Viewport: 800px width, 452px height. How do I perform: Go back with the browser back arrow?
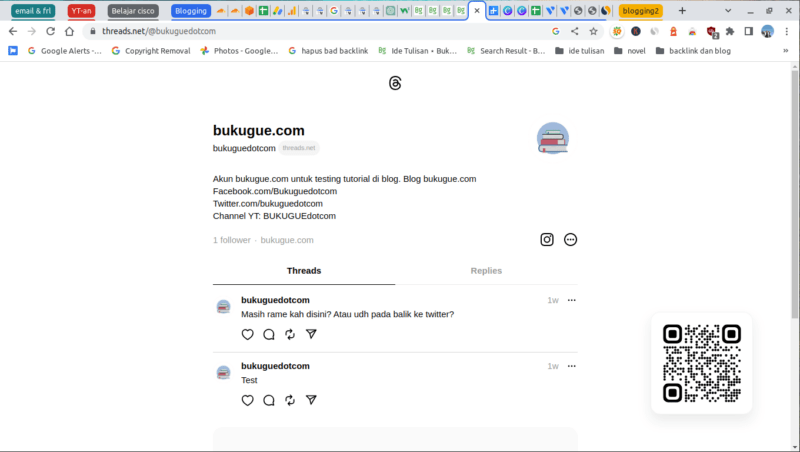tap(13, 31)
